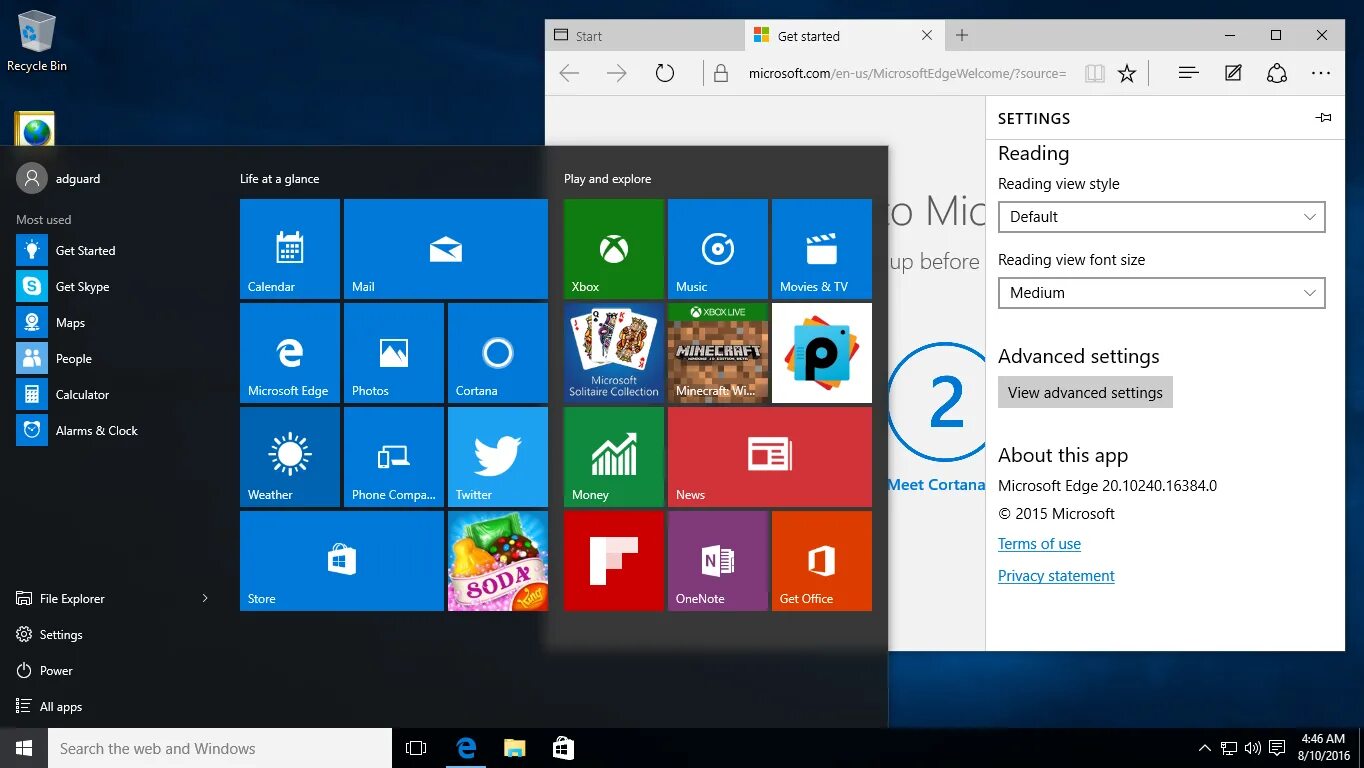Open File Explorer from the taskbar
The image size is (1364, 768).
[514, 748]
